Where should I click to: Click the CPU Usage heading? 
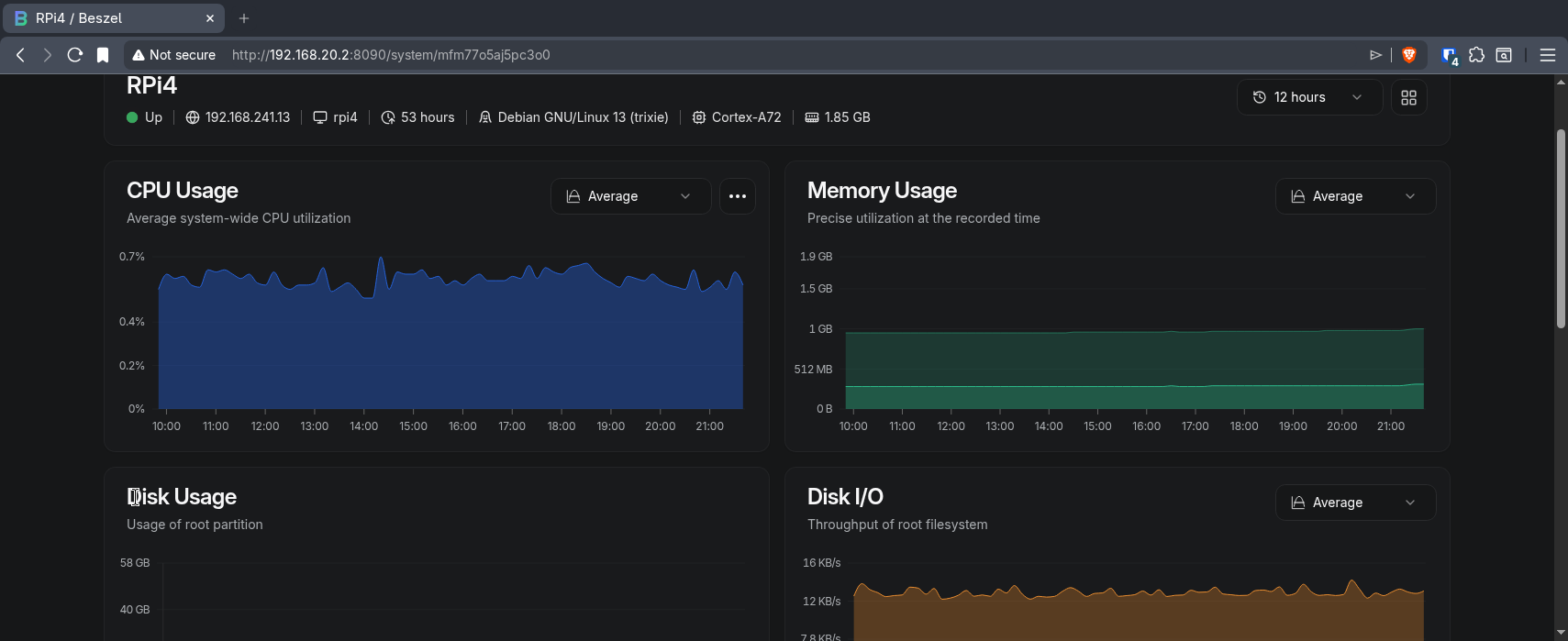click(183, 191)
